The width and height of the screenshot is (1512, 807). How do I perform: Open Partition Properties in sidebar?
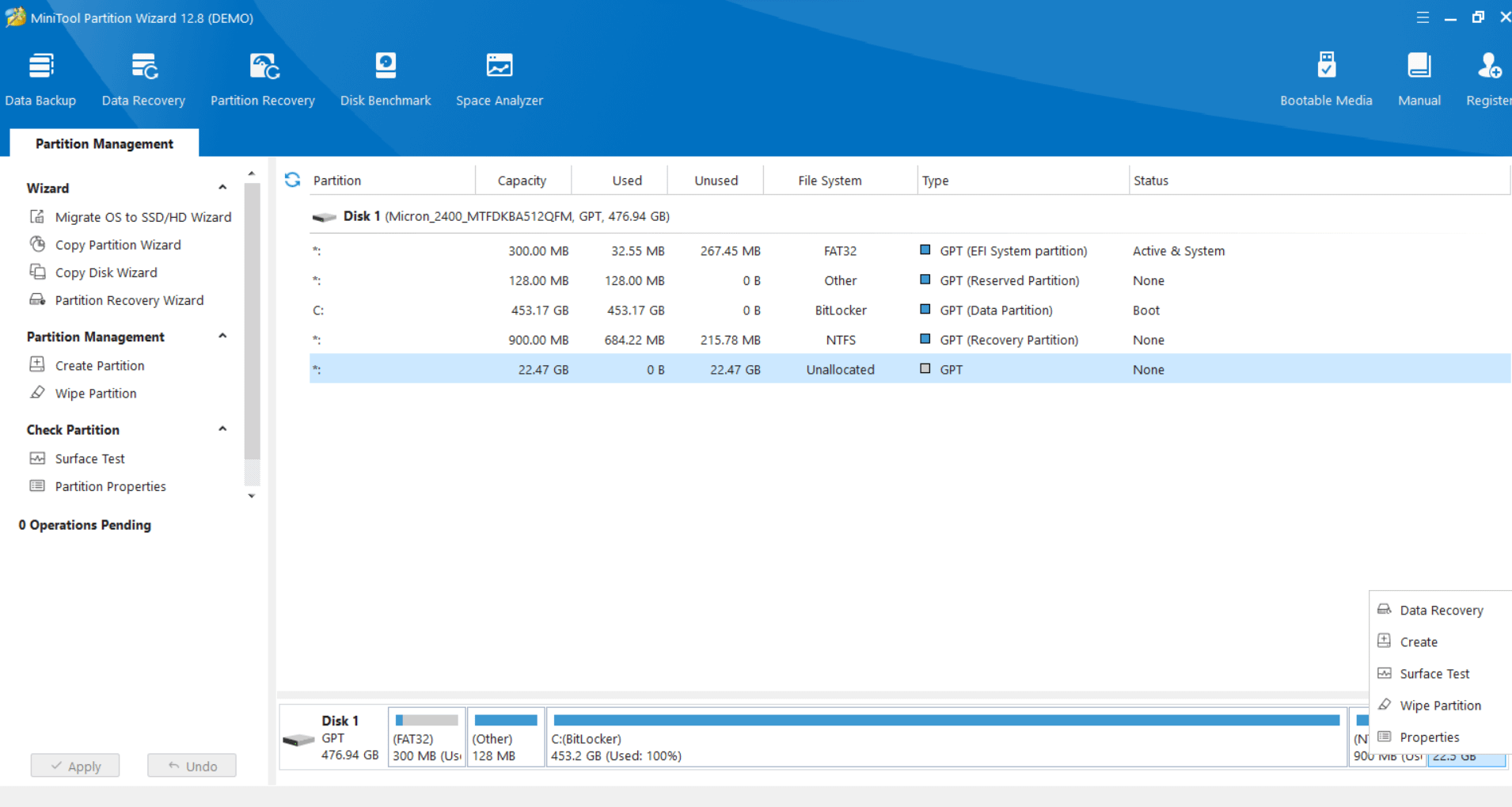pos(98,486)
